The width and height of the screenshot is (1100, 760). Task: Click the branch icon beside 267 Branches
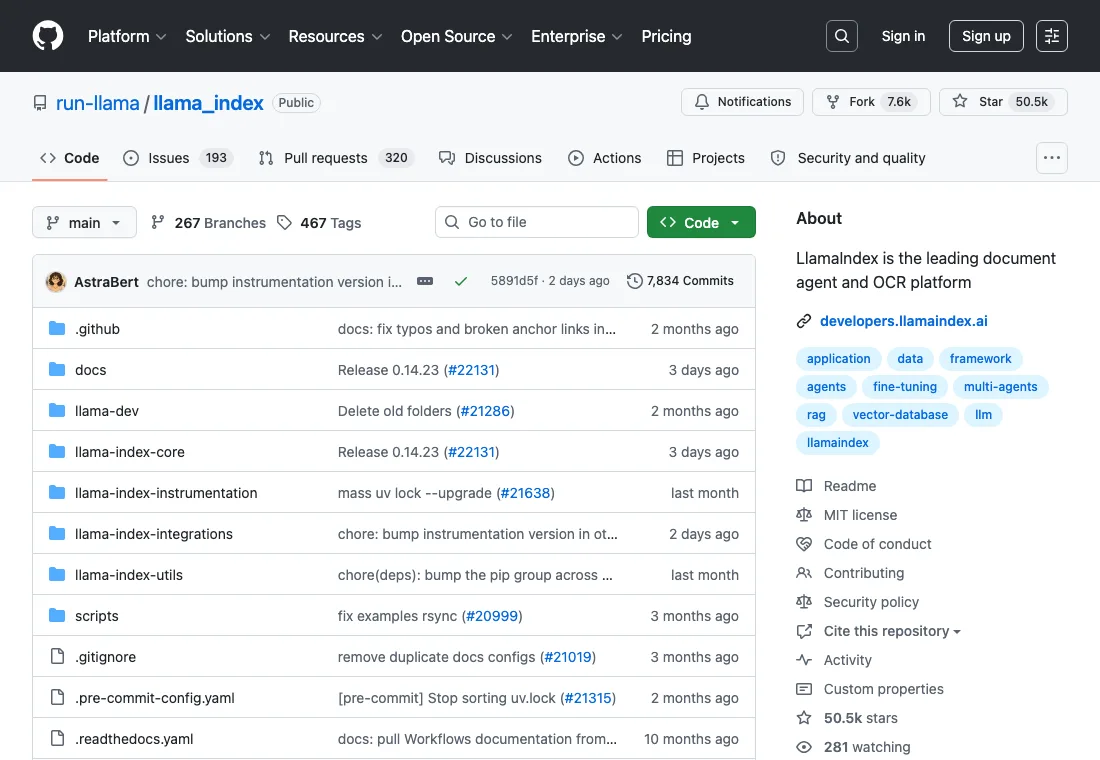(158, 222)
